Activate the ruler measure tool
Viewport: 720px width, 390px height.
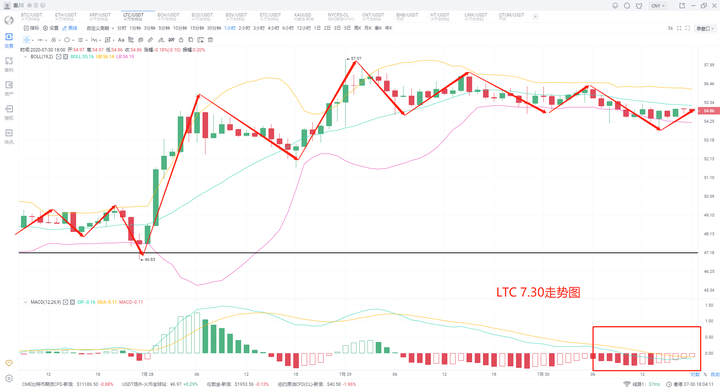point(151,40)
